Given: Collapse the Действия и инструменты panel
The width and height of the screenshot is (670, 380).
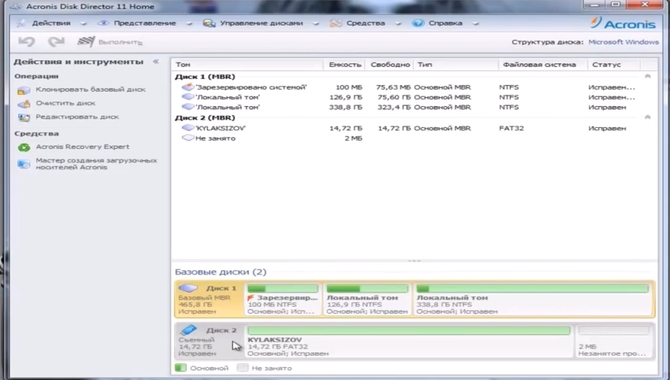Looking at the screenshot, I should coord(156,62).
